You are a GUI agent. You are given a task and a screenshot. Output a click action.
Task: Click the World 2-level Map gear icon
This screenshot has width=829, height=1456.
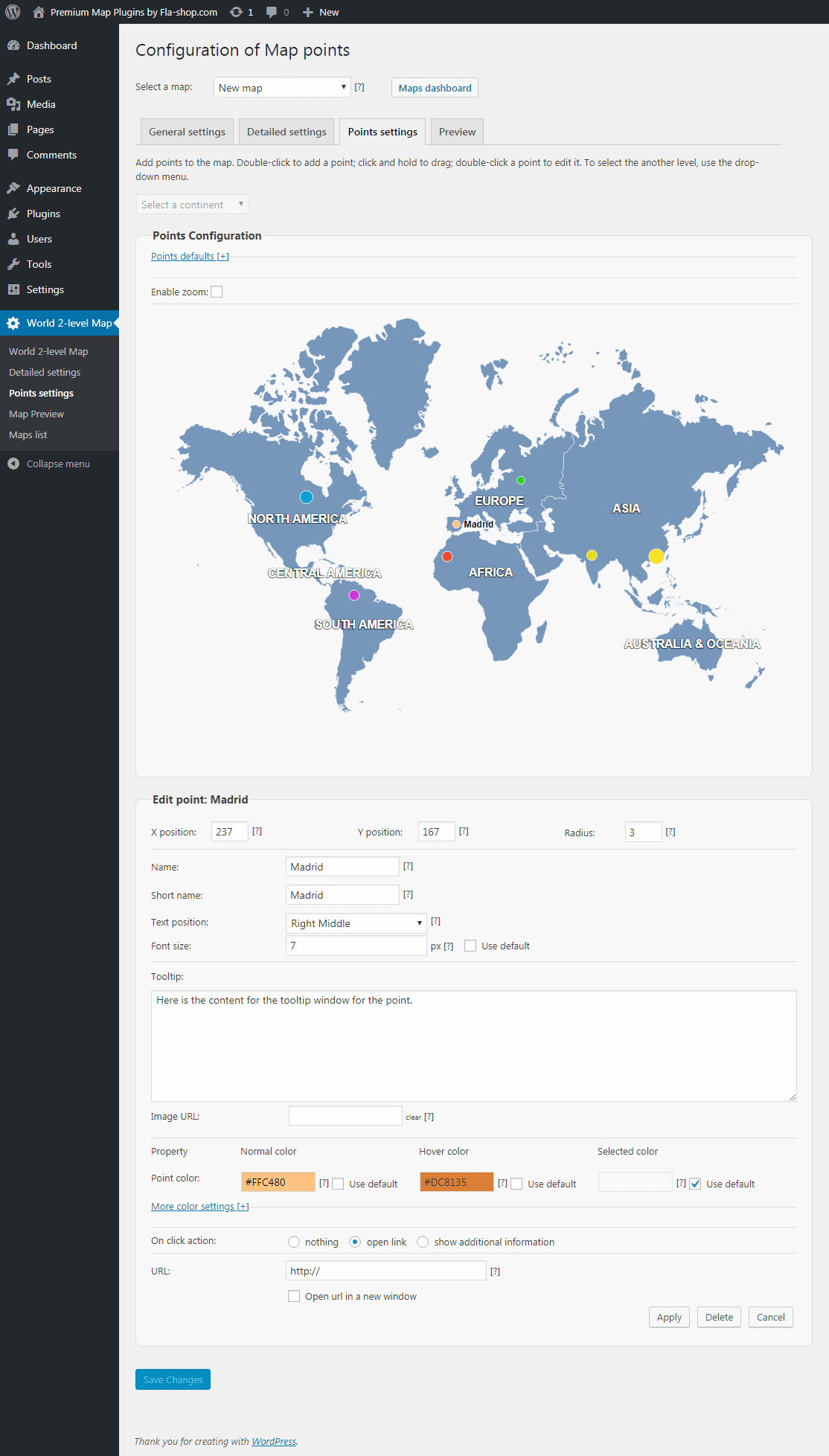point(13,323)
